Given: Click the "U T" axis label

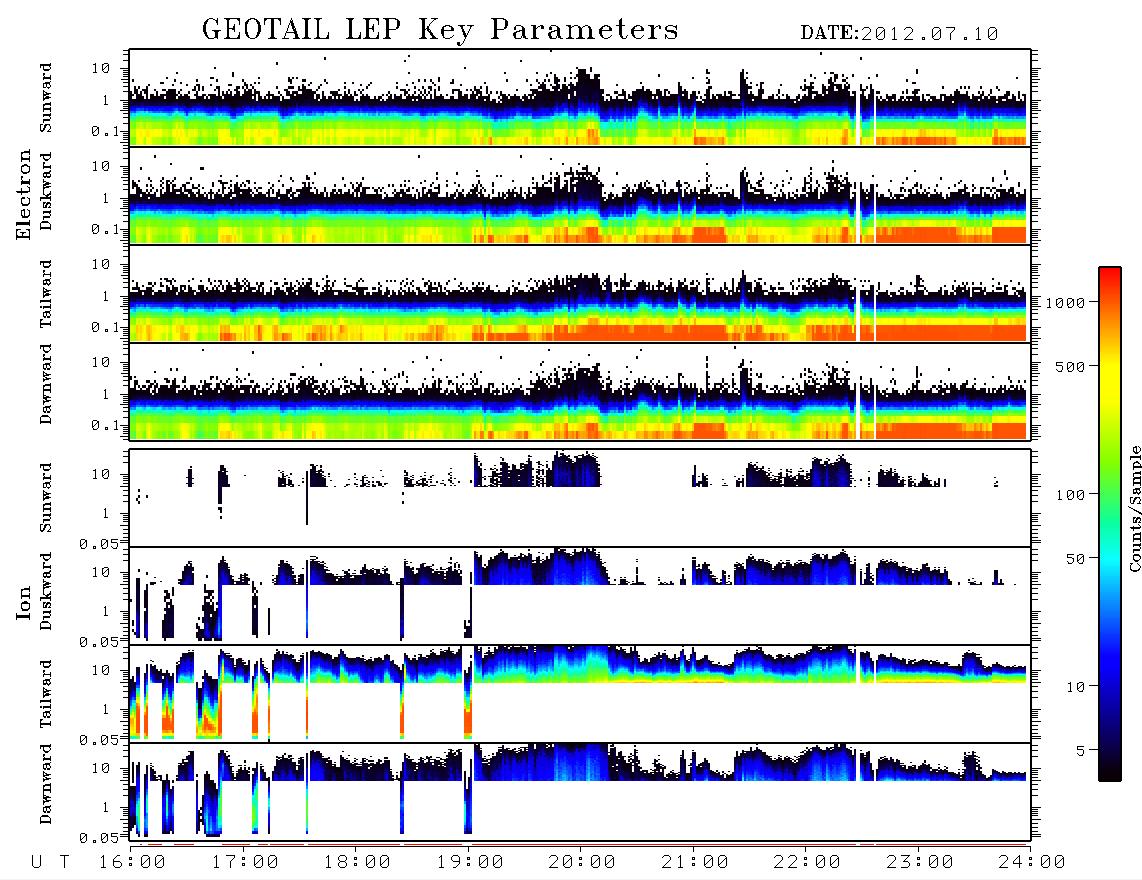Looking at the screenshot, I should (x=51, y=862).
